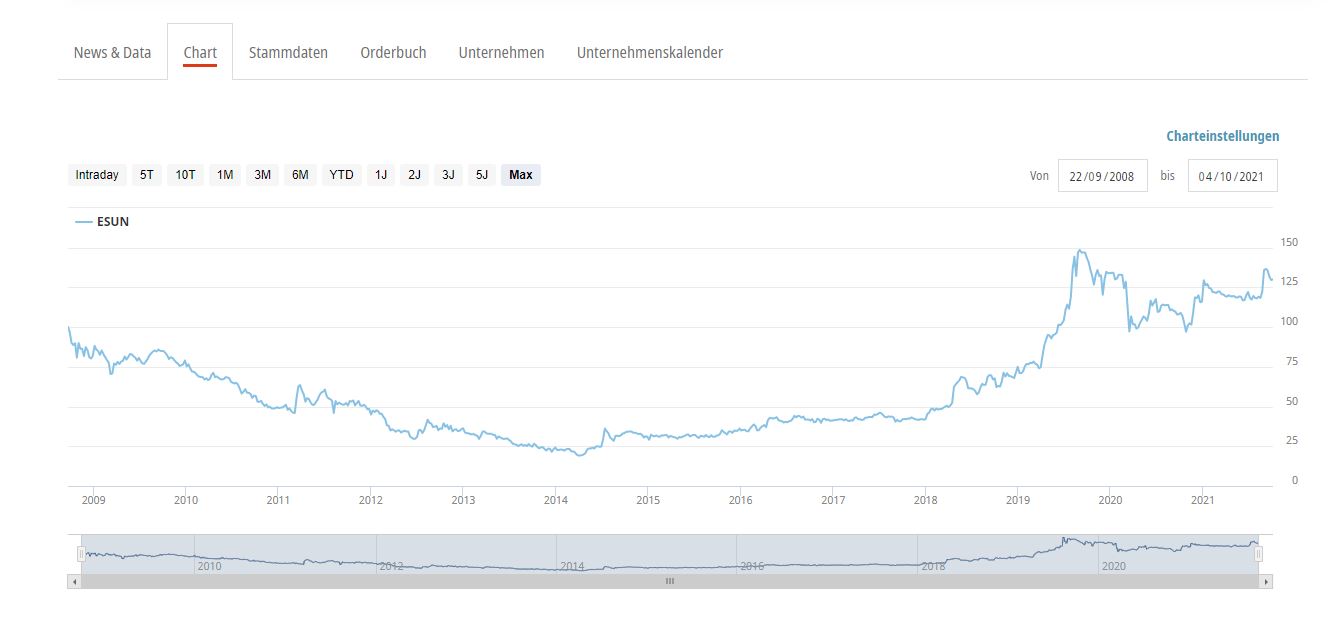
Task: Toggle the ESUN series in legend
Action: [x=103, y=222]
